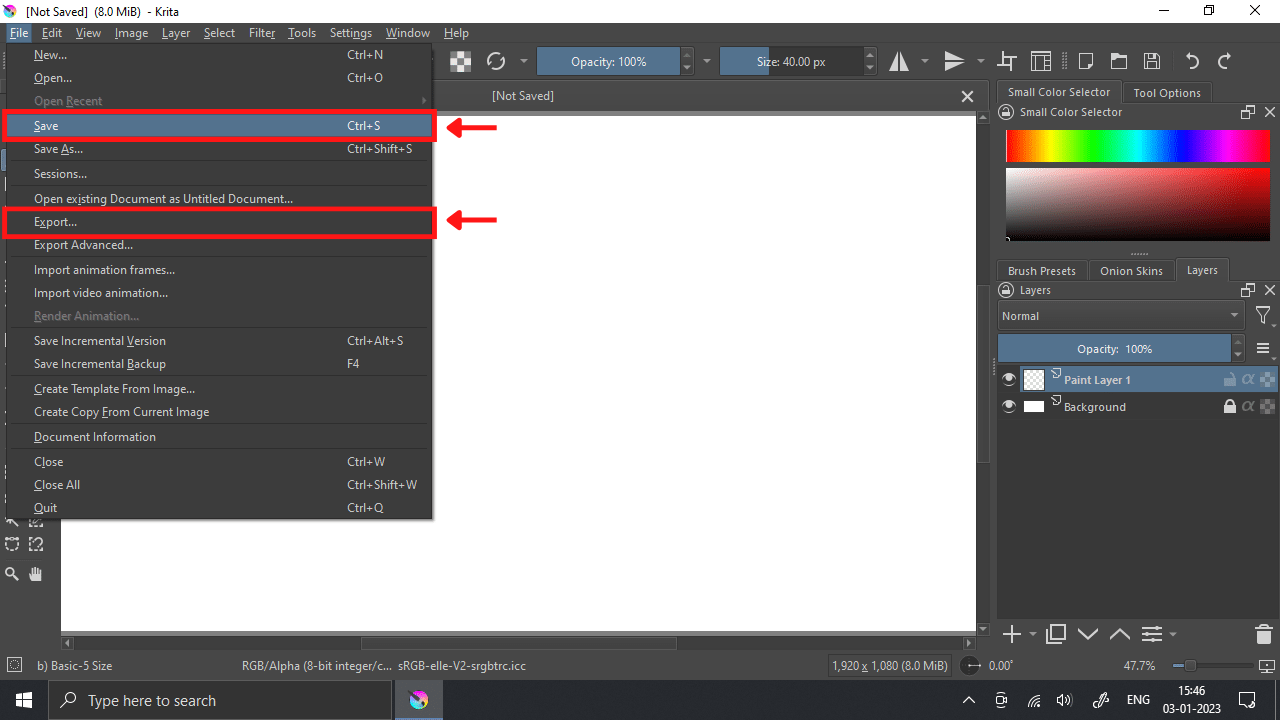Click the redo arrow icon

point(1225,61)
